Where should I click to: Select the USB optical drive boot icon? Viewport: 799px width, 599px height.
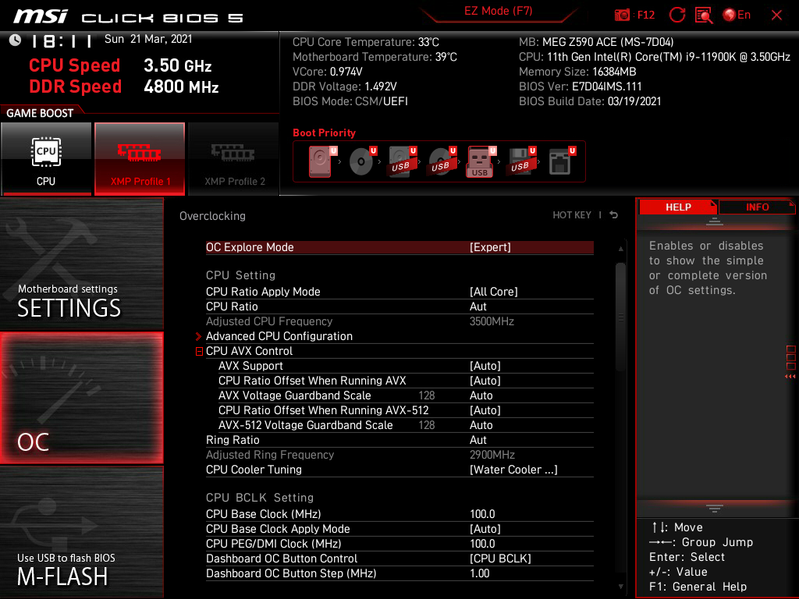click(x=442, y=161)
